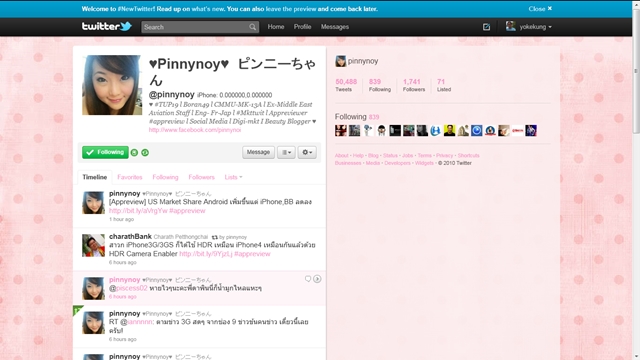Open the compose new tweet icon
Screen dimensions: 640x360
tap(486, 27)
